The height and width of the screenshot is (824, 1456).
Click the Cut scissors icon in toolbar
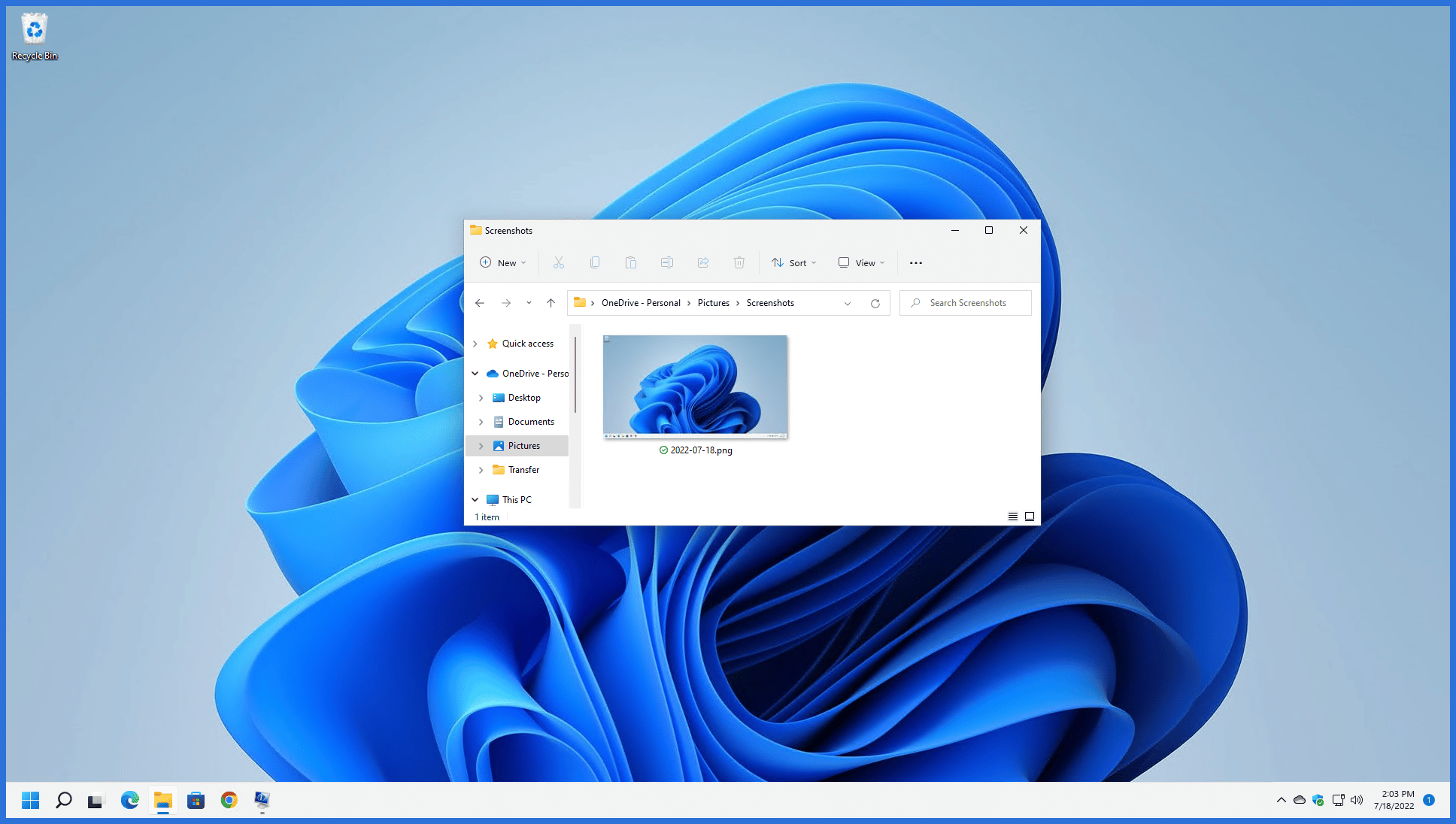click(x=558, y=262)
